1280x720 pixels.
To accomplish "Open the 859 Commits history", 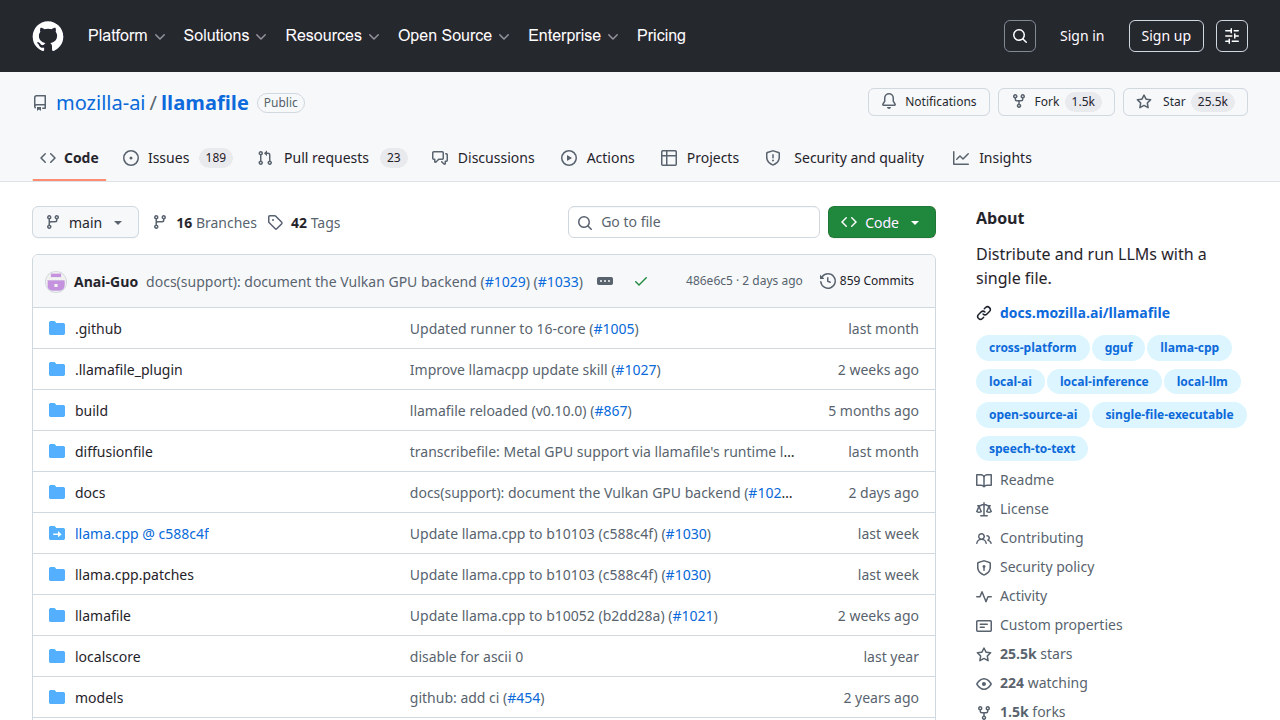I will [867, 281].
